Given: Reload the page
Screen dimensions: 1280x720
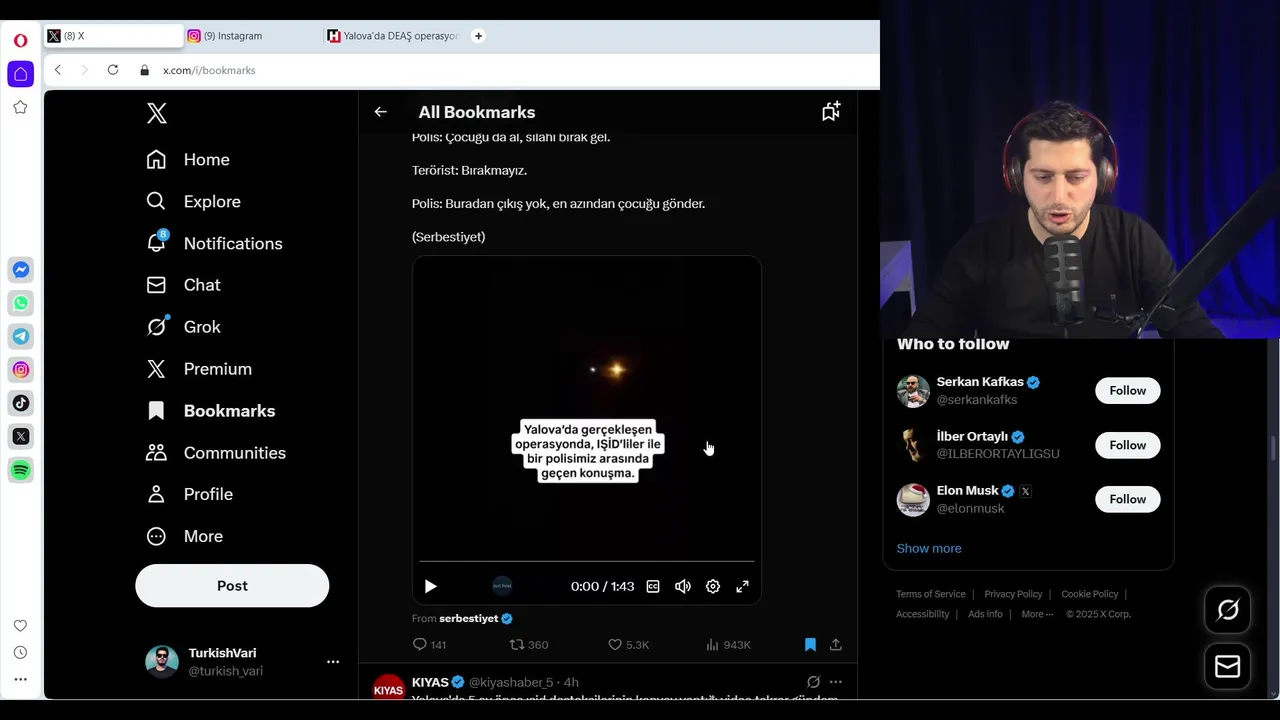Looking at the screenshot, I should [113, 70].
